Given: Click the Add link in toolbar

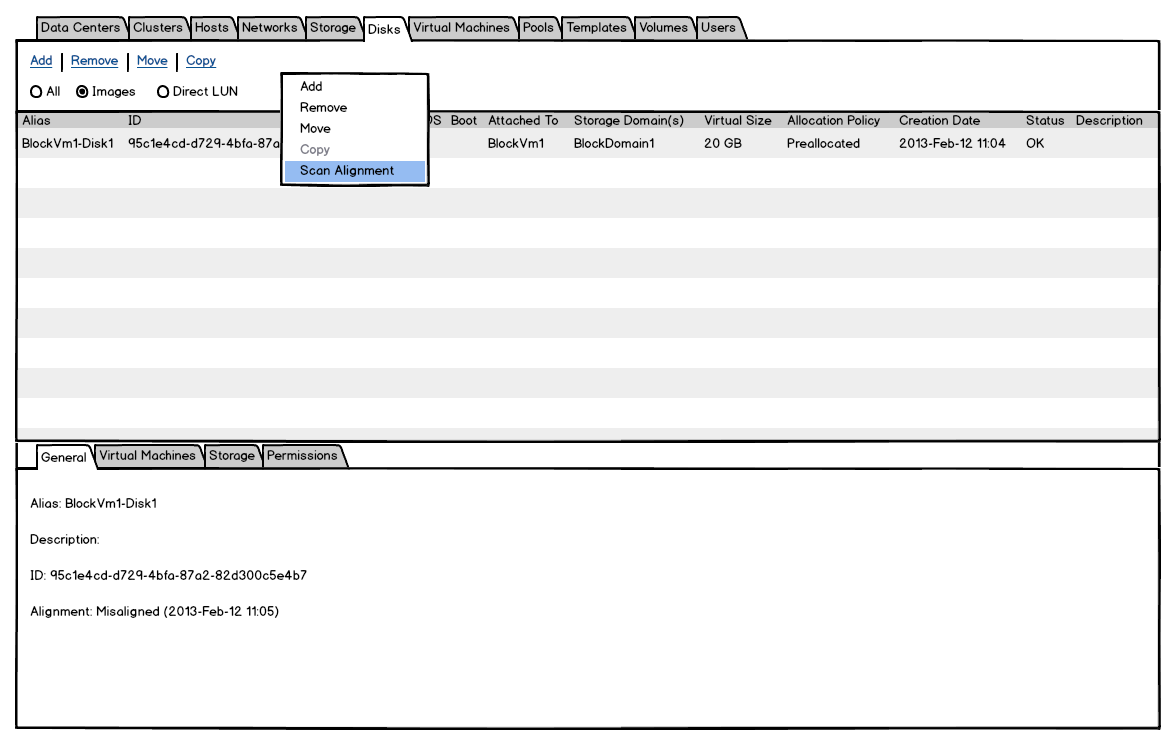Looking at the screenshot, I should [x=41, y=61].
